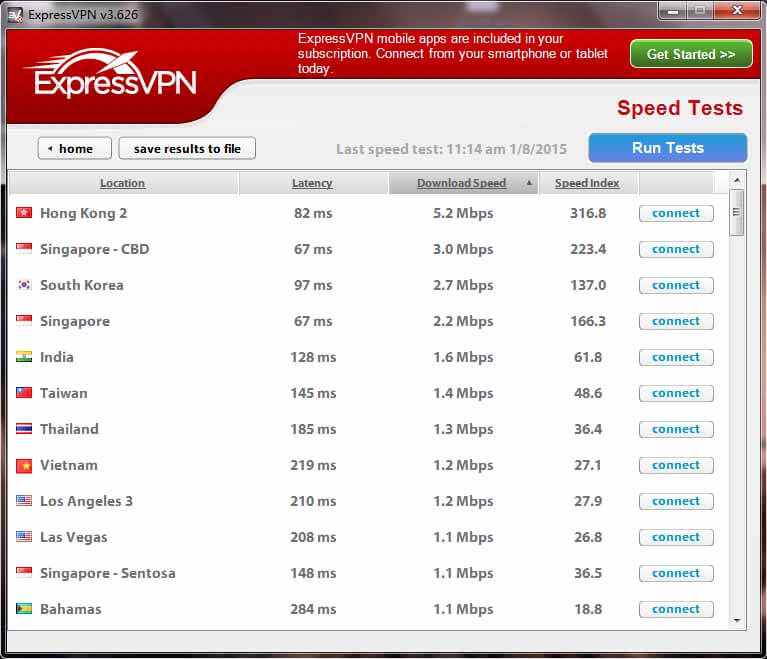The width and height of the screenshot is (767, 659).
Task: Click the 223.4 speed index value
Action: coord(588,250)
